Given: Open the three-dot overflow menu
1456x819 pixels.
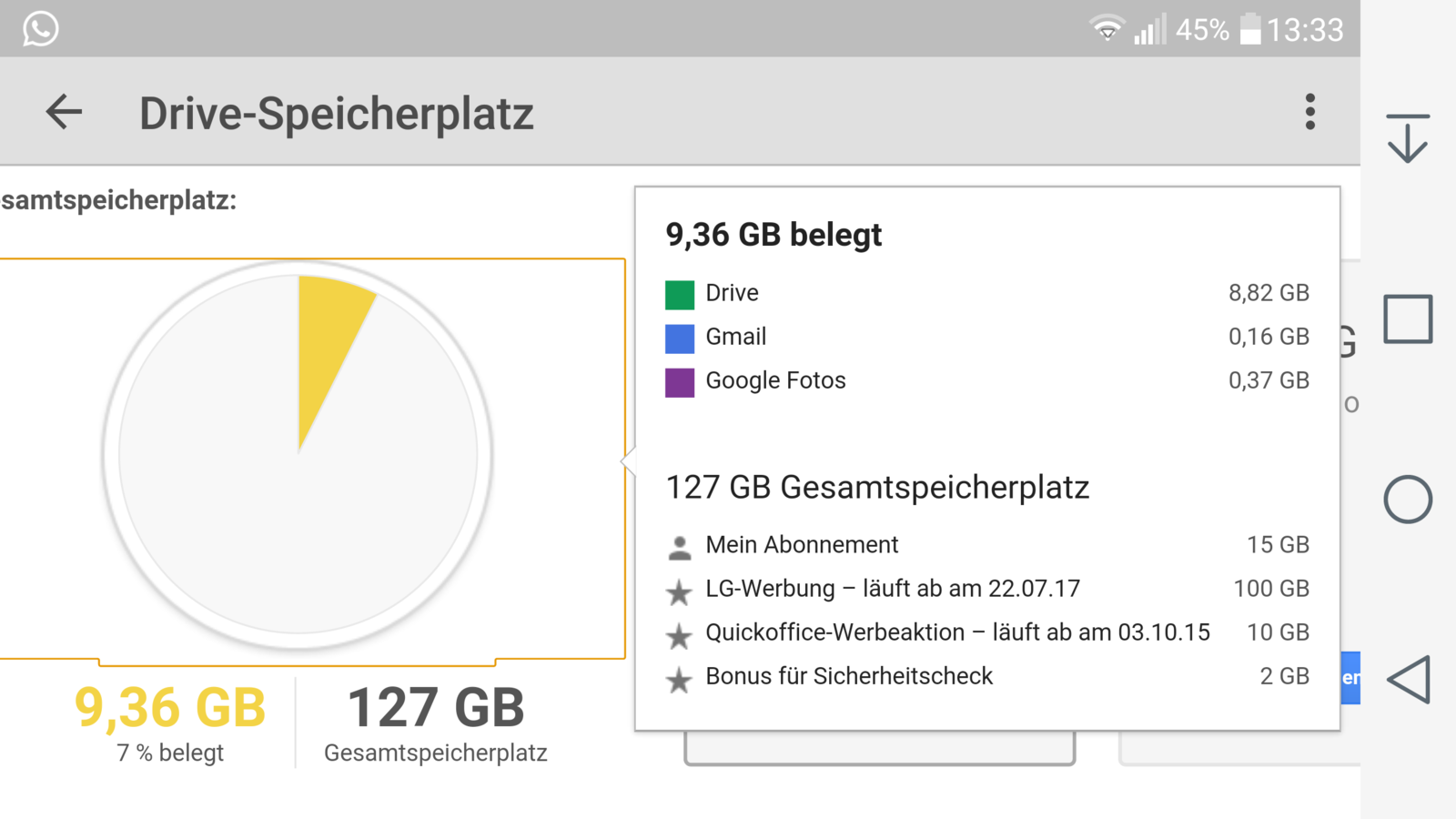Looking at the screenshot, I should 1309,112.
